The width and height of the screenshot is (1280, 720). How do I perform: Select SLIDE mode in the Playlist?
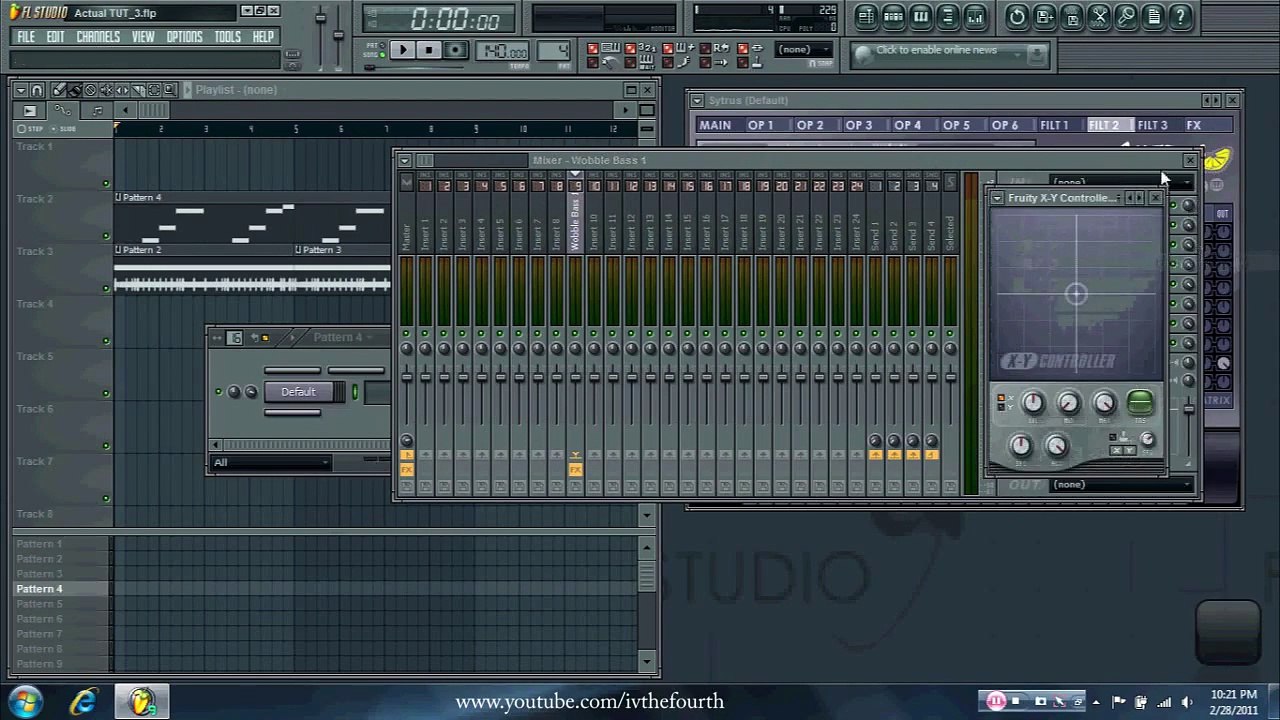63,129
